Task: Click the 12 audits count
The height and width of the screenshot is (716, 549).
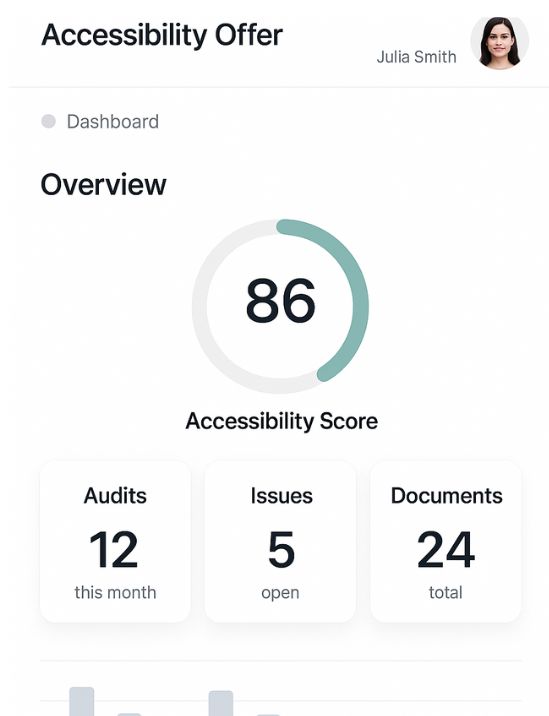Action: coord(114,550)
